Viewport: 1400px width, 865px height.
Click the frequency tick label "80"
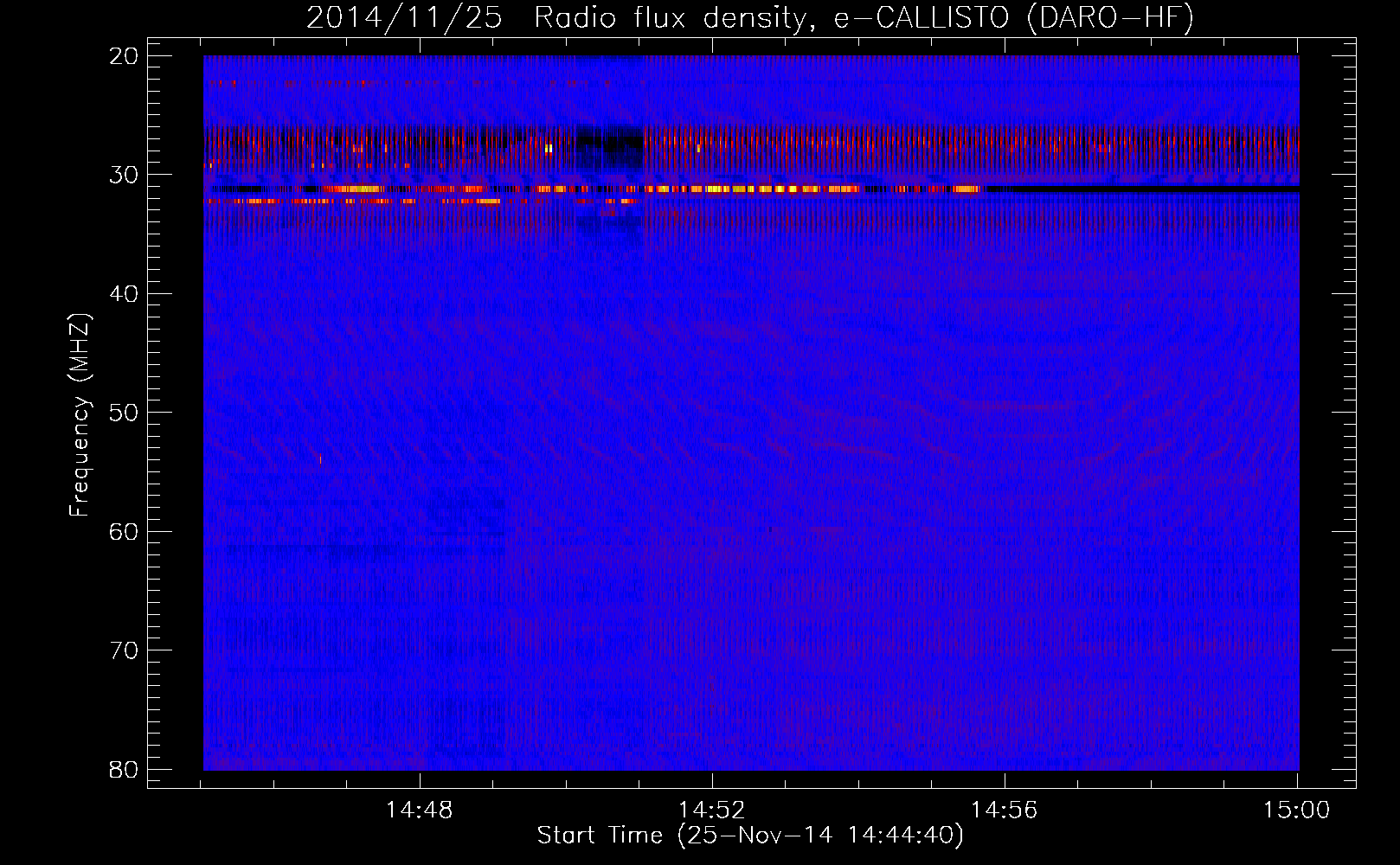coord(125,770)
